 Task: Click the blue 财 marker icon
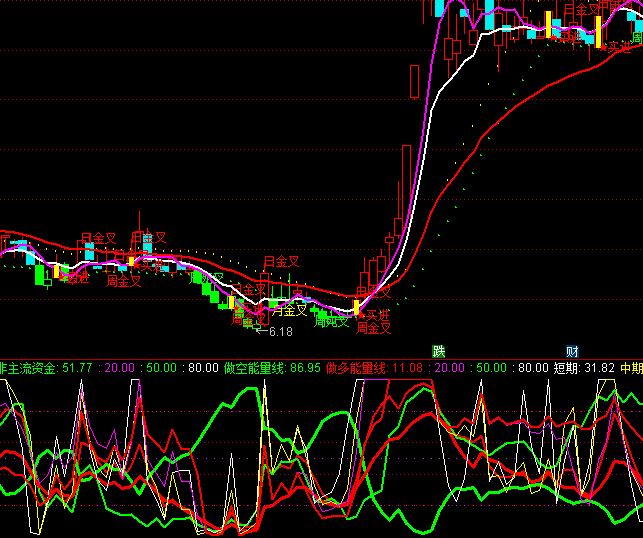[x=572, y=351]
